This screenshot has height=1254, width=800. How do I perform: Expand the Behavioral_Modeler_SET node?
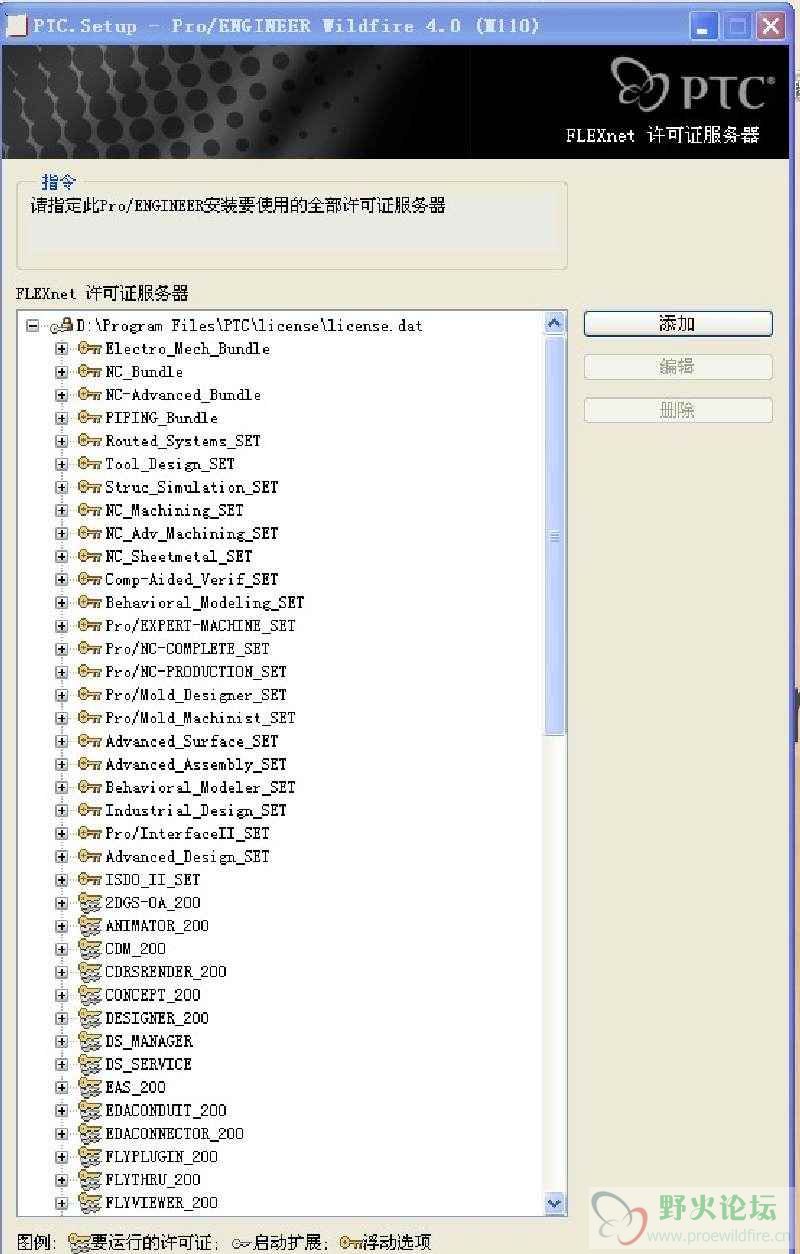click(x=61, y=787)
